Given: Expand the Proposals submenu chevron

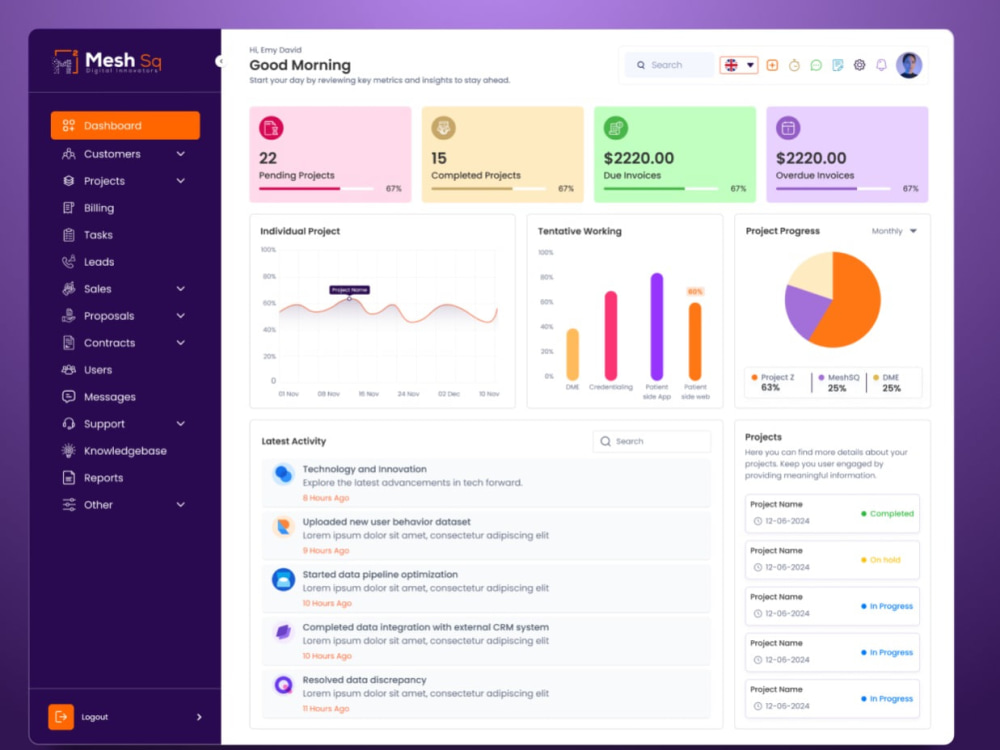Looking at the screenshot, I should (180, 316).
